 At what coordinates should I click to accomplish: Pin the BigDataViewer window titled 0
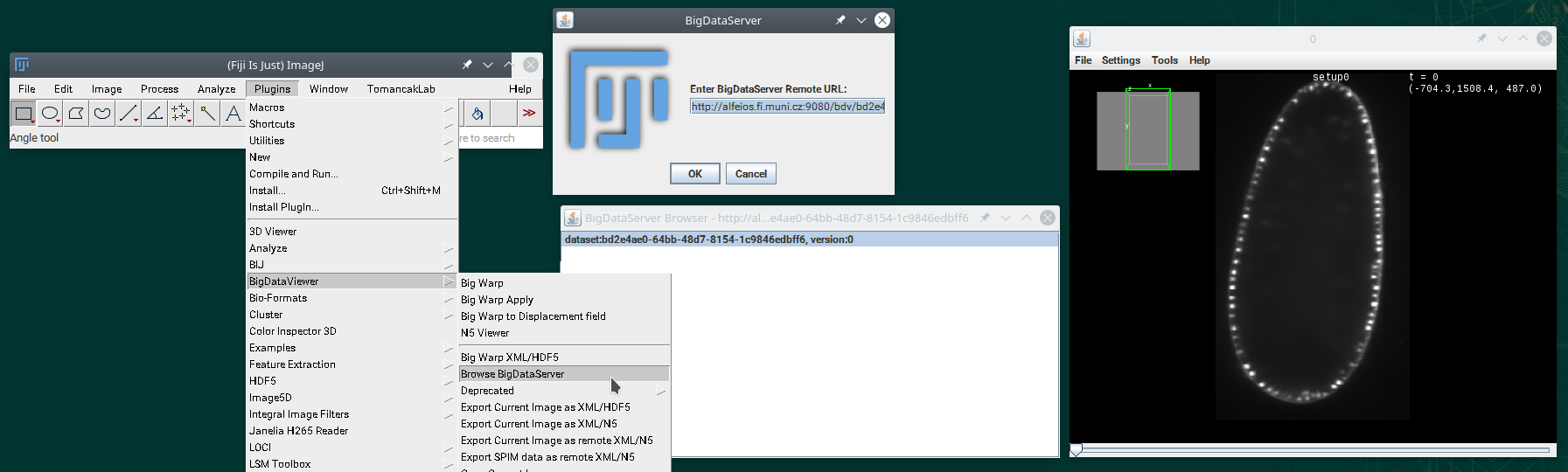[x=1481, y=38]
